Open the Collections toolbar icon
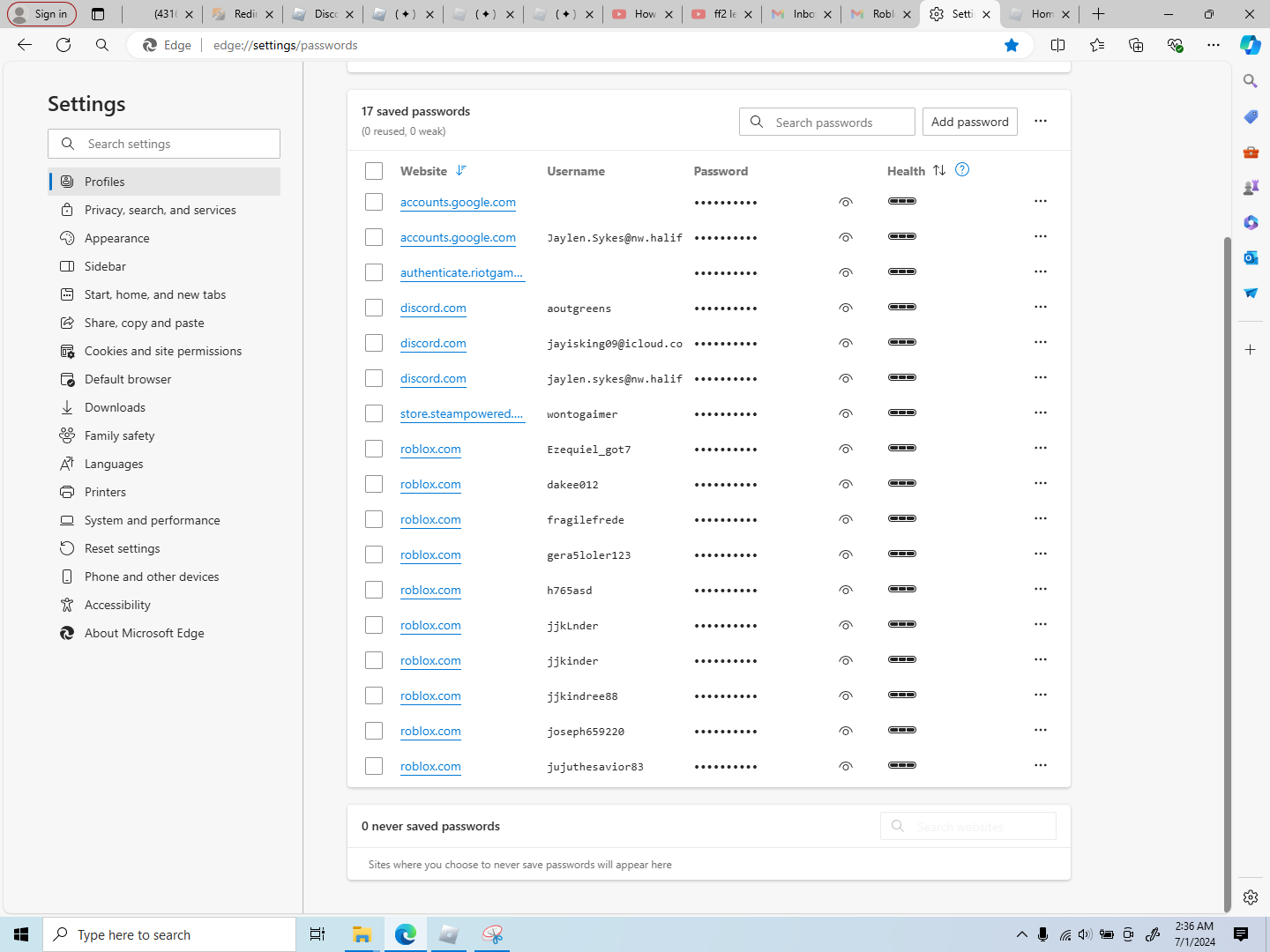This screenshot has height=952, width=1270. pos(1136,45)
